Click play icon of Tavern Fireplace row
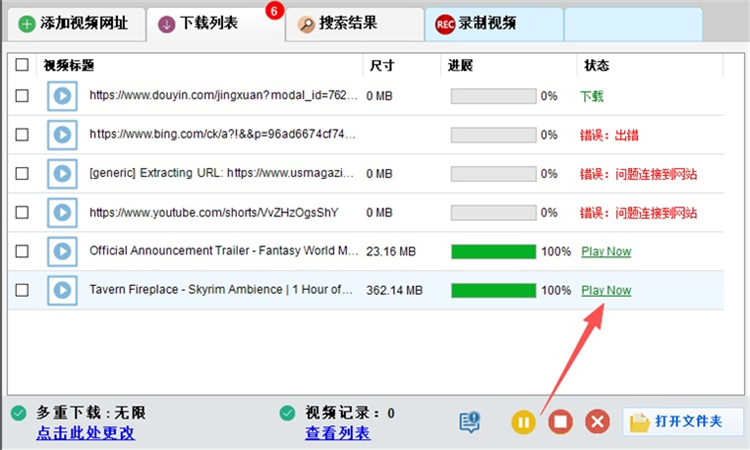The height and width of the screenshot is (450, 750). point(62,290)
